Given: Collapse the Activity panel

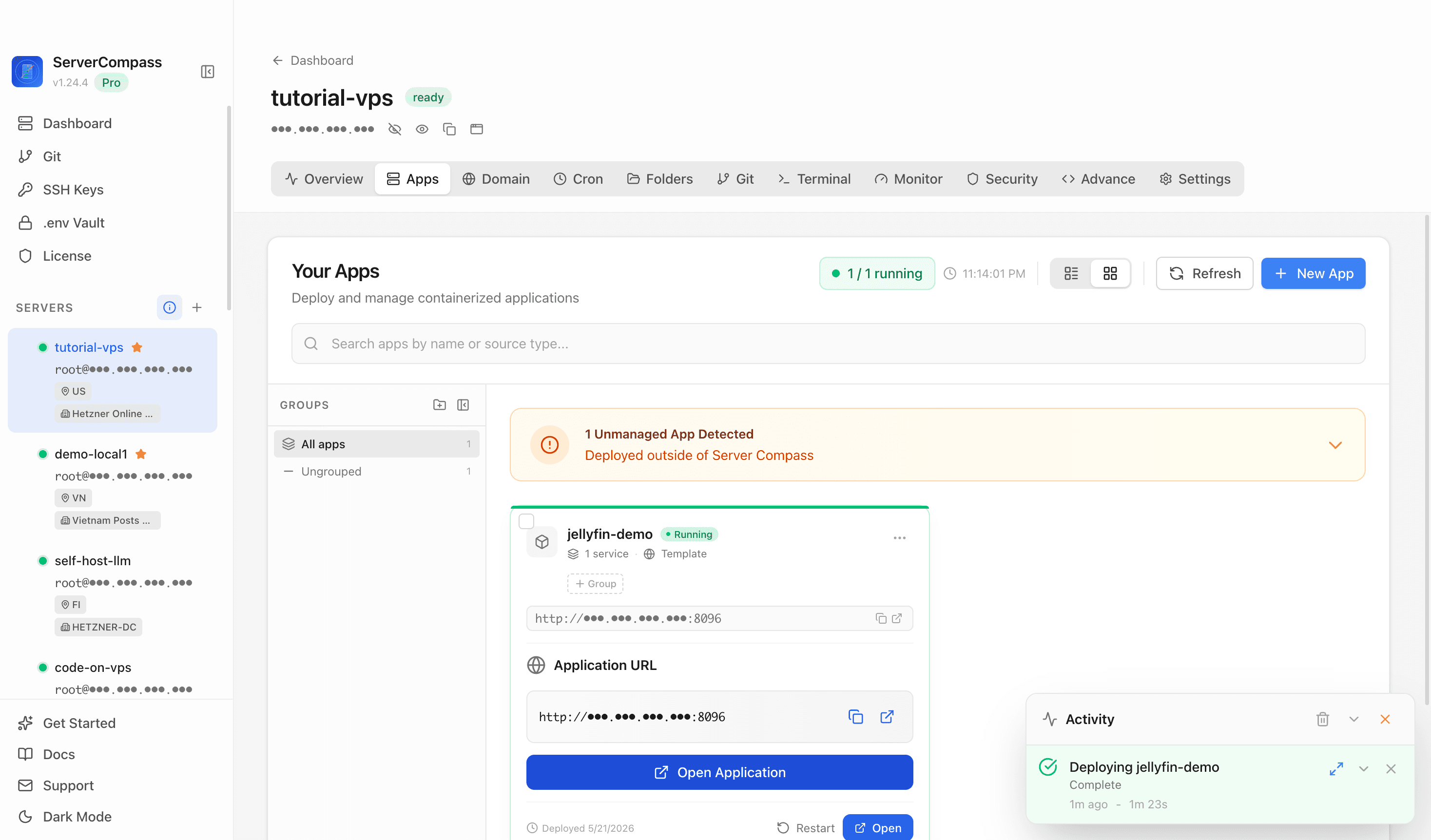Looking at the screenshot, I should (x=1354, y=720).
